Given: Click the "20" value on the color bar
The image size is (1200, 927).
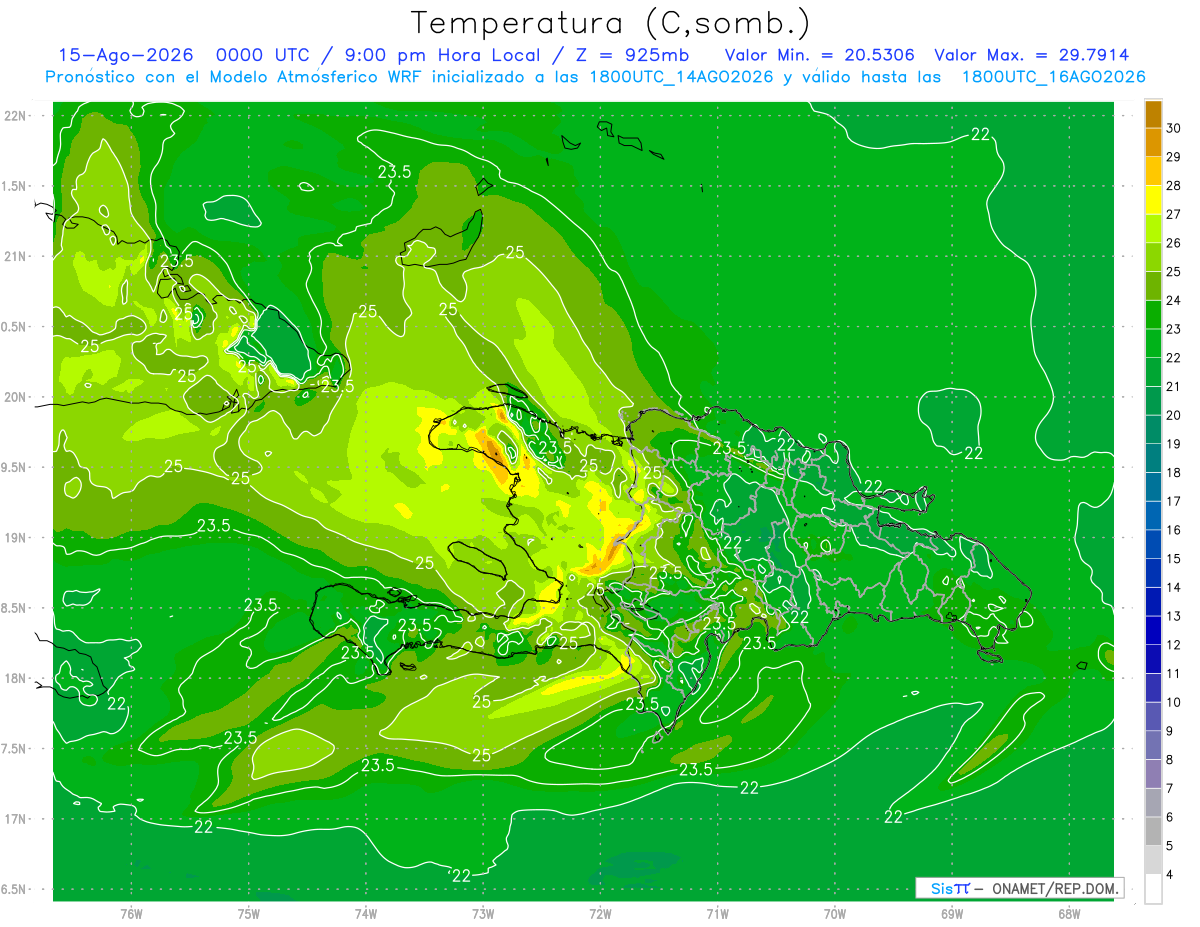Looking at the screenshot, I should coord(1173,415).
